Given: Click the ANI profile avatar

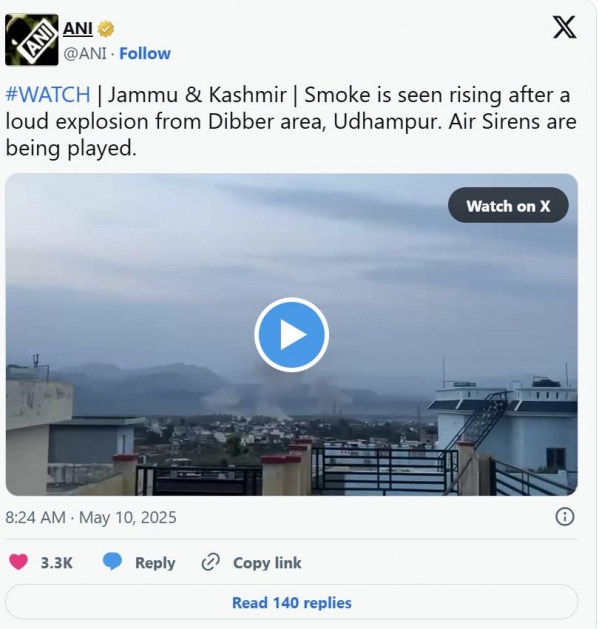Looking at the screenshot, I should (32, 40).
